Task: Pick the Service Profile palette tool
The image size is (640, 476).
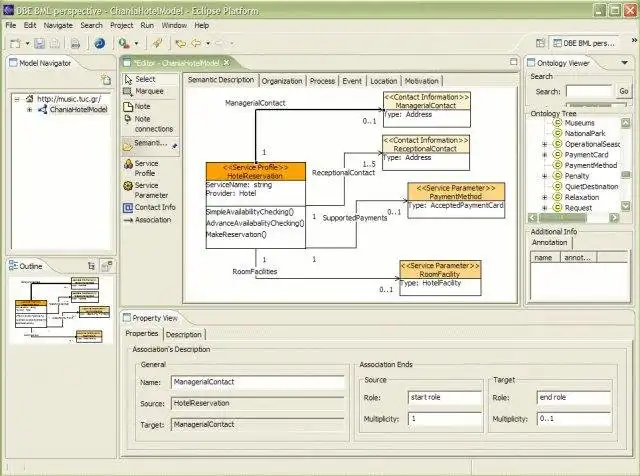Action: click(145, 168)
